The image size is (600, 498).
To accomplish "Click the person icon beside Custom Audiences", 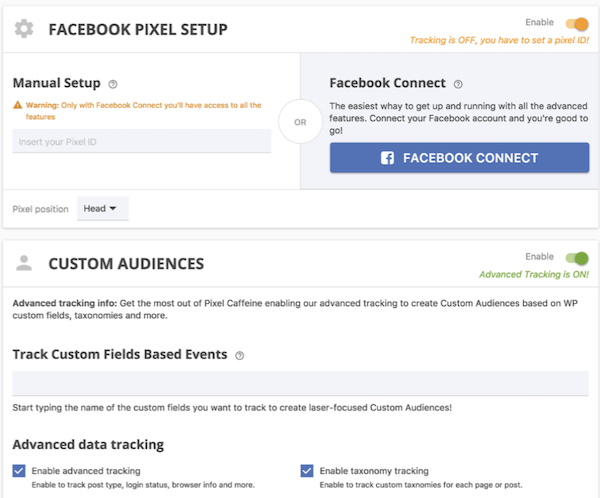I will [24, 264].
